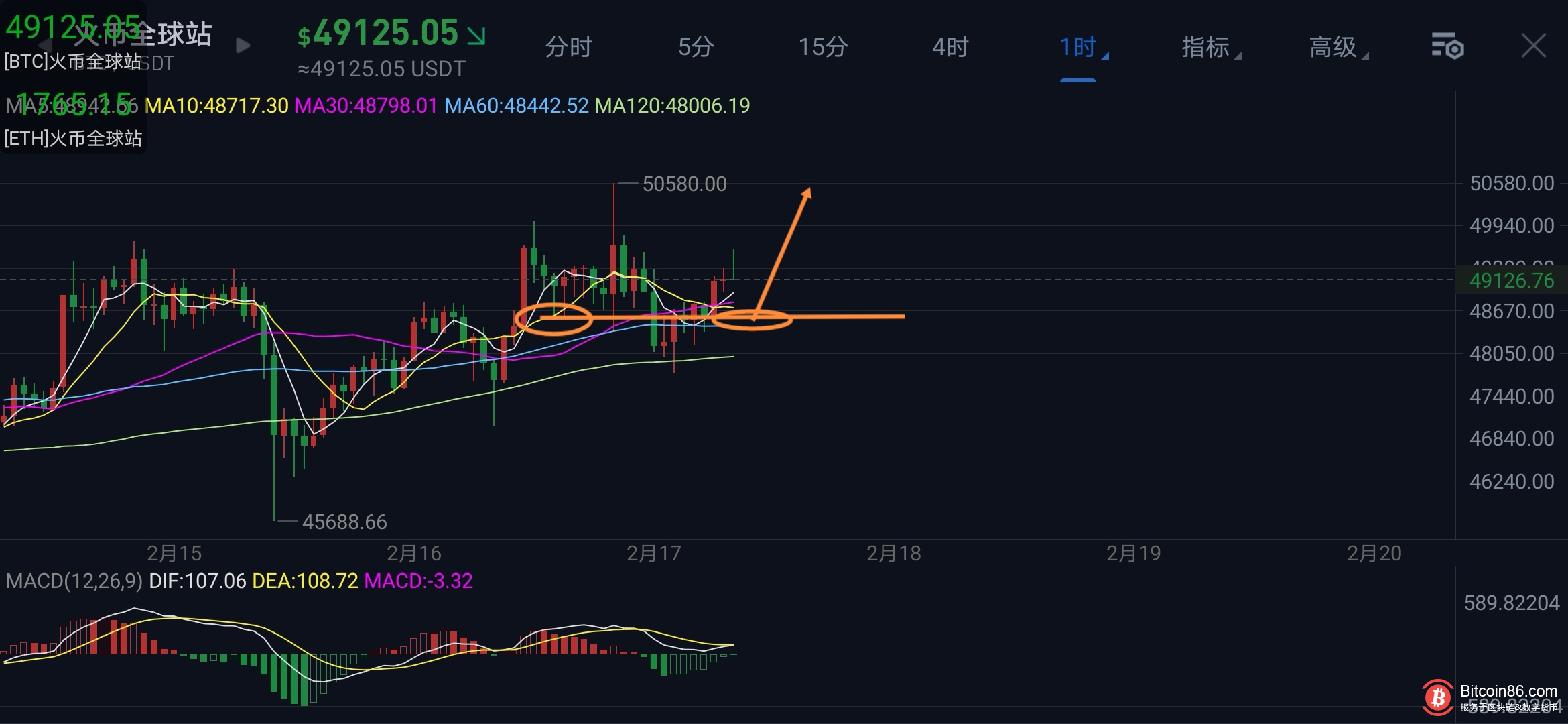Select the 4时 interval tab
The height and width of the screenshot is (724, 1568).
pos(950,47)
